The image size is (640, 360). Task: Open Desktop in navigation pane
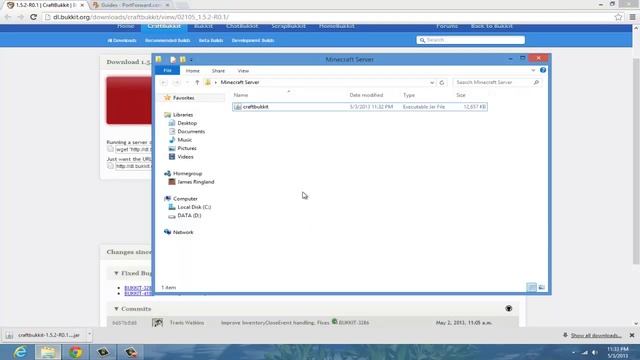pyautogui.click(x=187, y=123)
